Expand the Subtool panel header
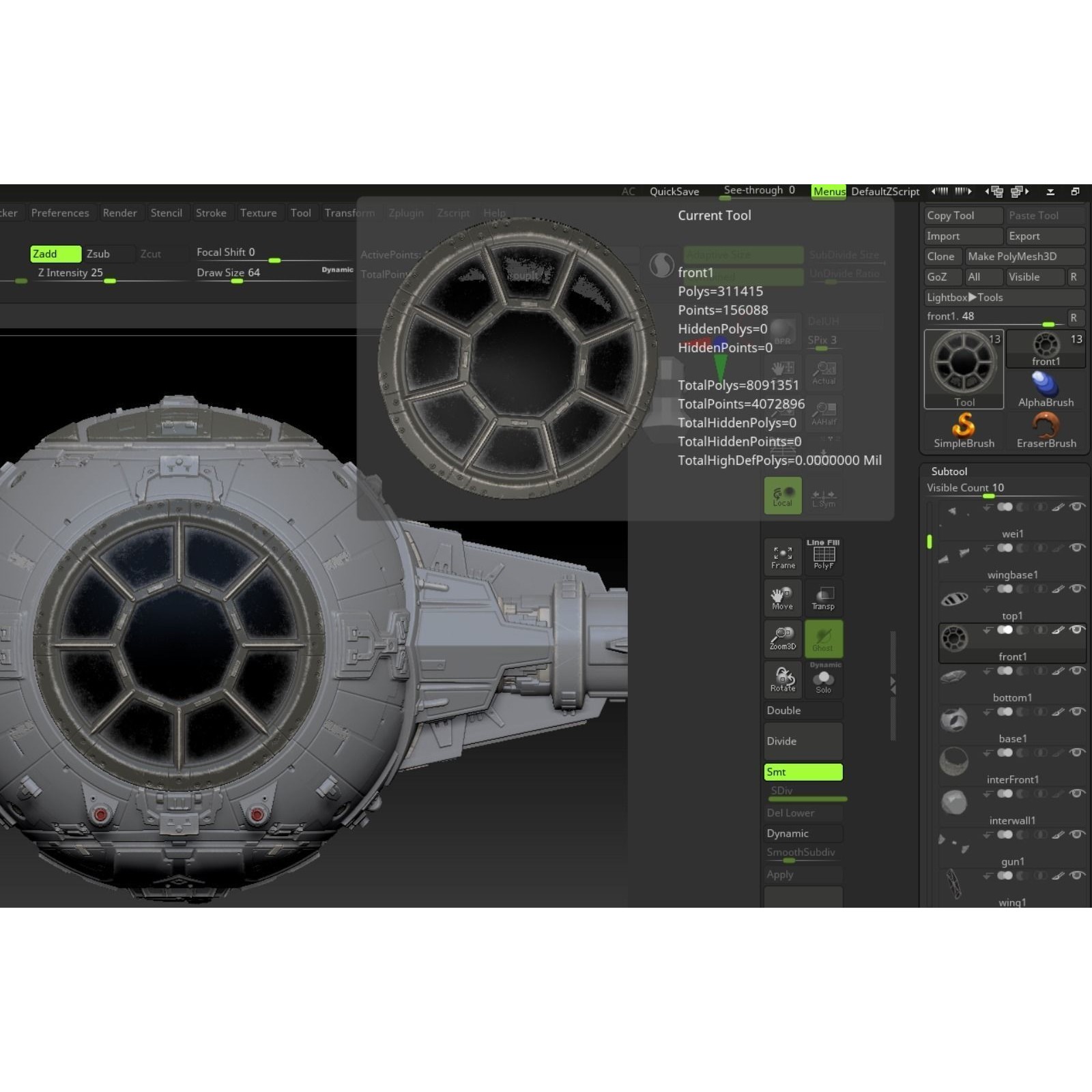This screenshot has width=1092, height=1092. [949, 471]
